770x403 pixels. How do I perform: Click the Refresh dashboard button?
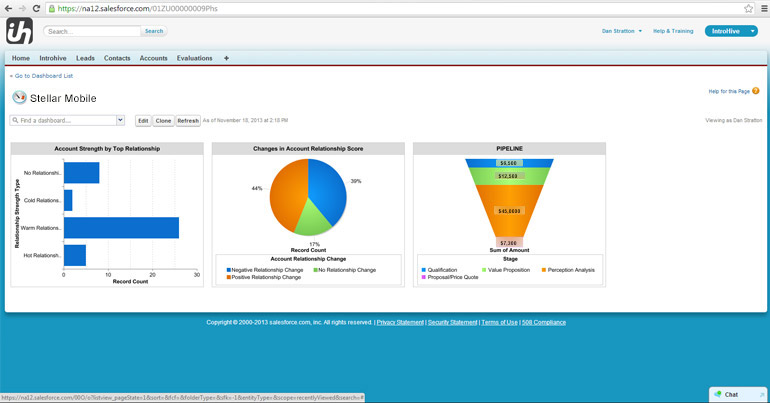pyautogui.click(x=188, y=121)
